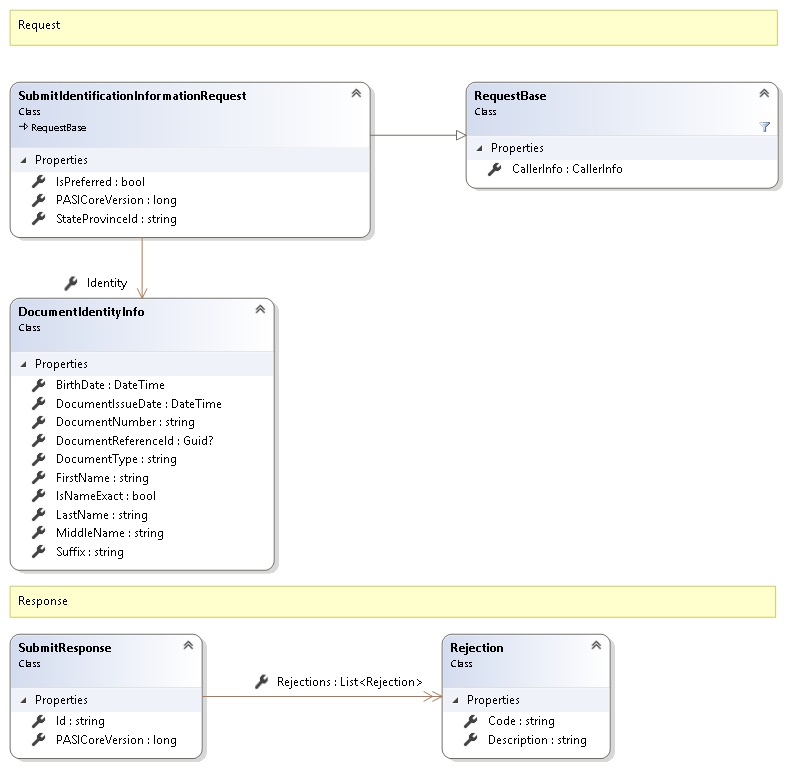The image size is (787, 767).
Task: Collapse the Rejection class with chevron
Action: [596, 646]
